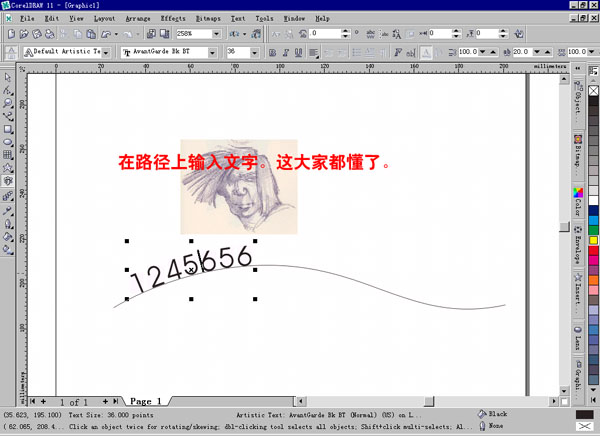Choose the Eyedropper tool

8,210
